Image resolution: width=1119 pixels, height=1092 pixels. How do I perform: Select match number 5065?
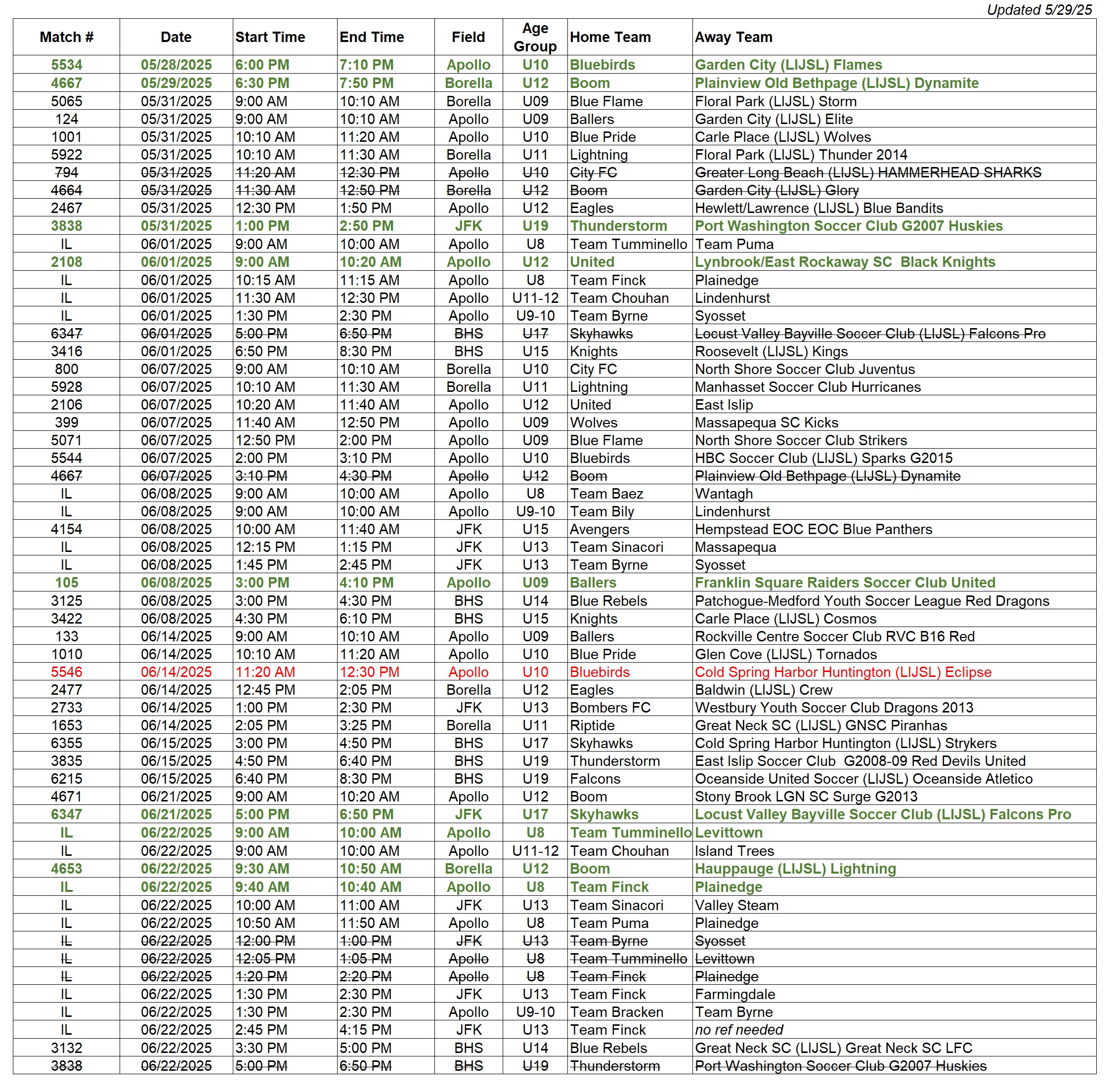(67, 101)
